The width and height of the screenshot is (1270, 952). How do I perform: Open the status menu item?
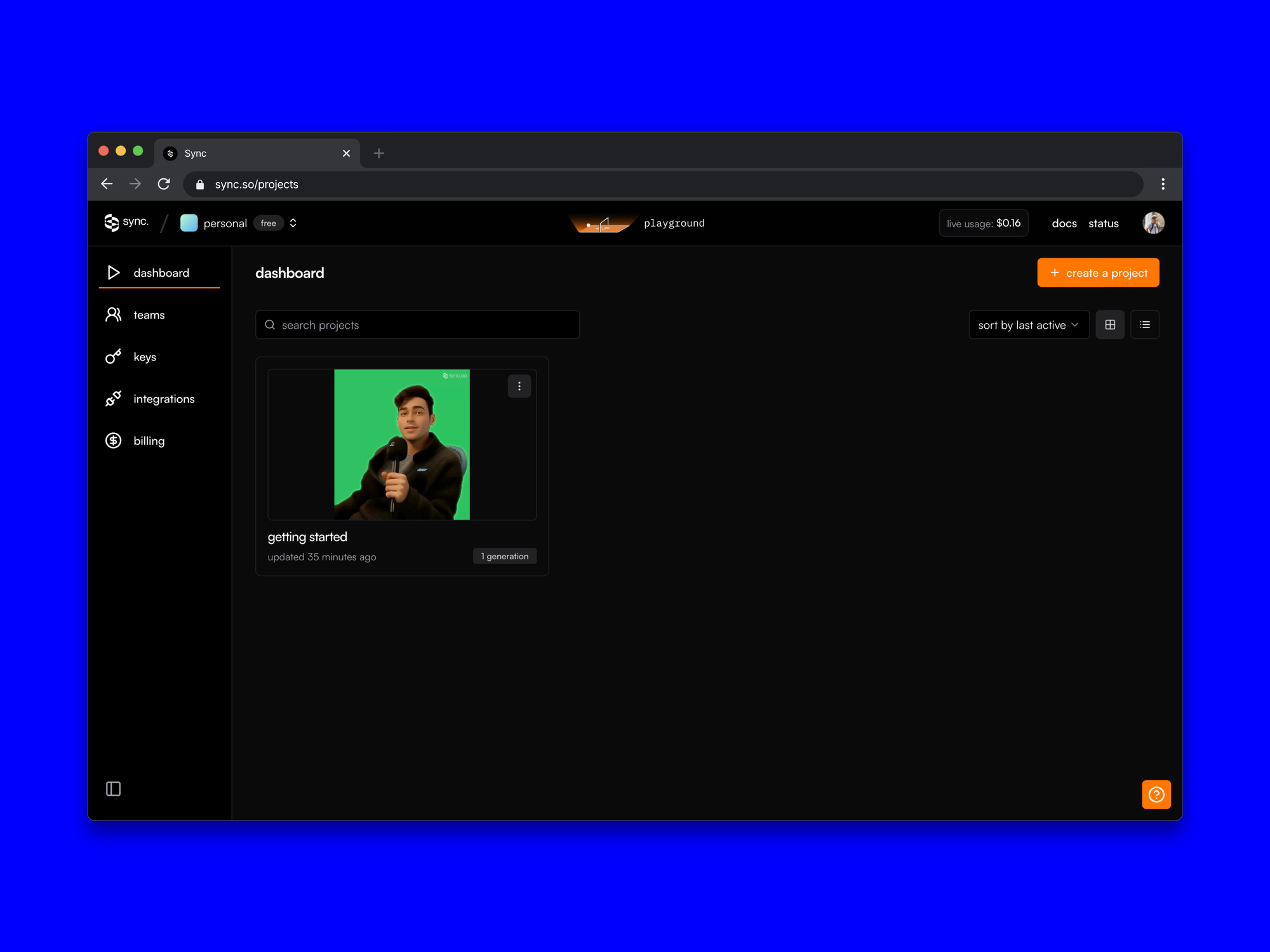point(1104,223)
